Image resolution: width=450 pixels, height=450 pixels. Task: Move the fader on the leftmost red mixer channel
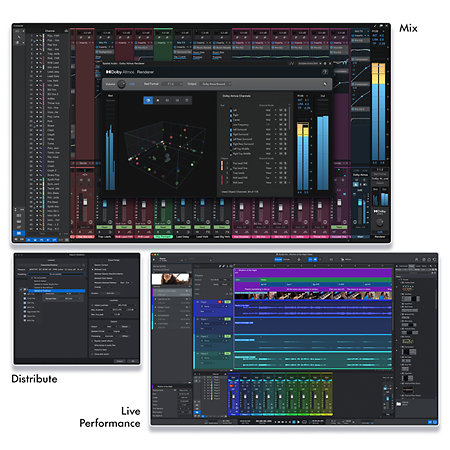85,202
